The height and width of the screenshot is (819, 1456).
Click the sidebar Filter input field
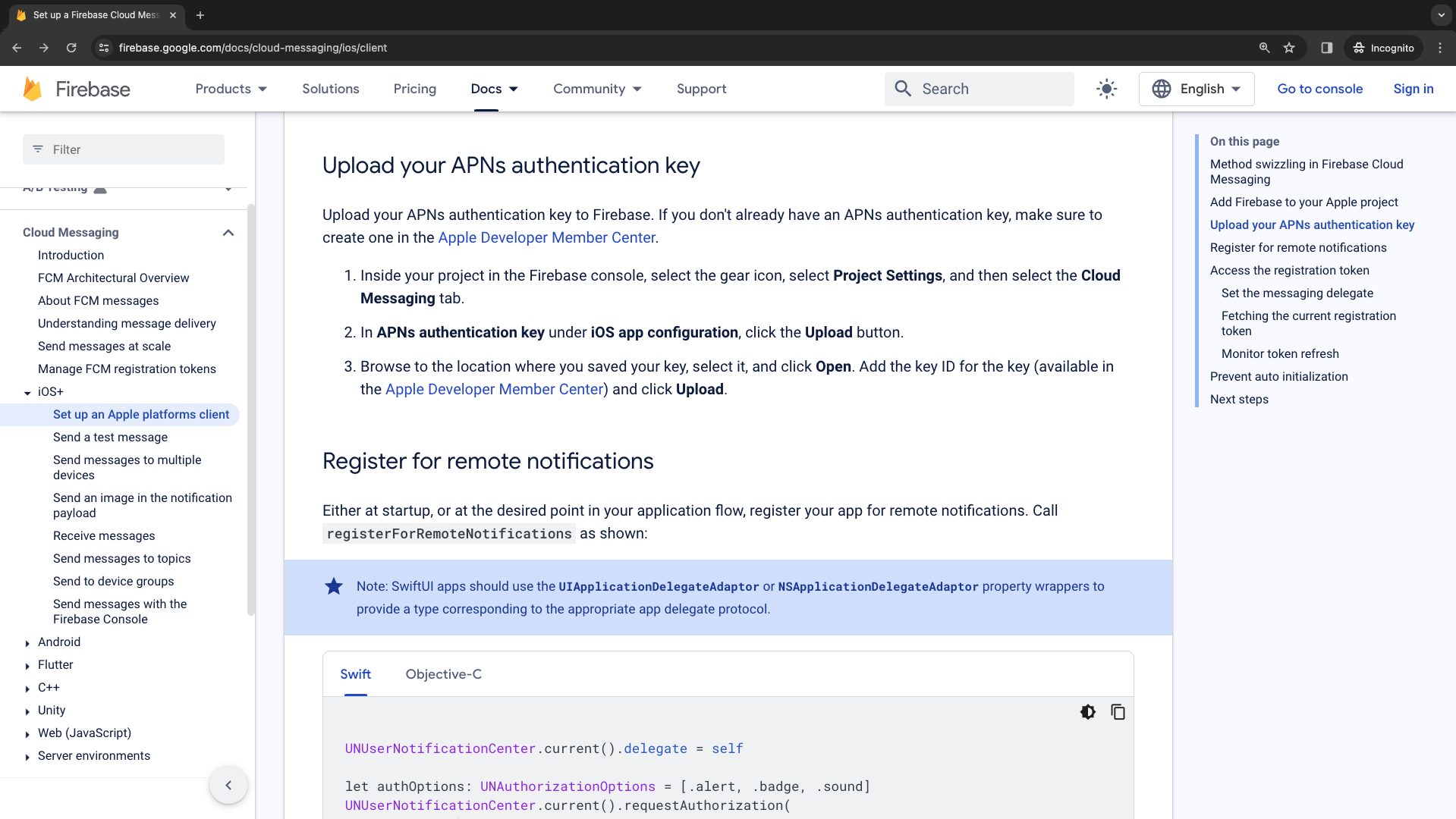click(124, 149)
